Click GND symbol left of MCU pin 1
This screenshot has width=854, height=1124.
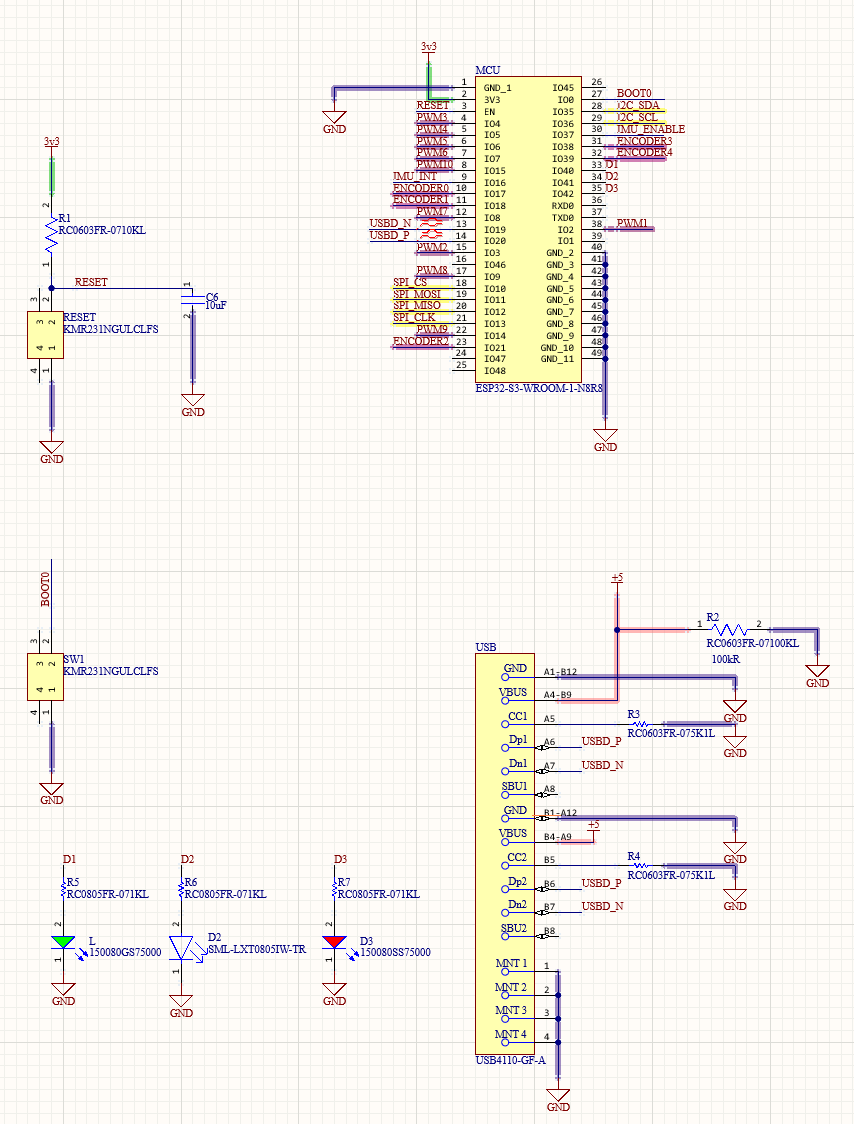point(334,122)
